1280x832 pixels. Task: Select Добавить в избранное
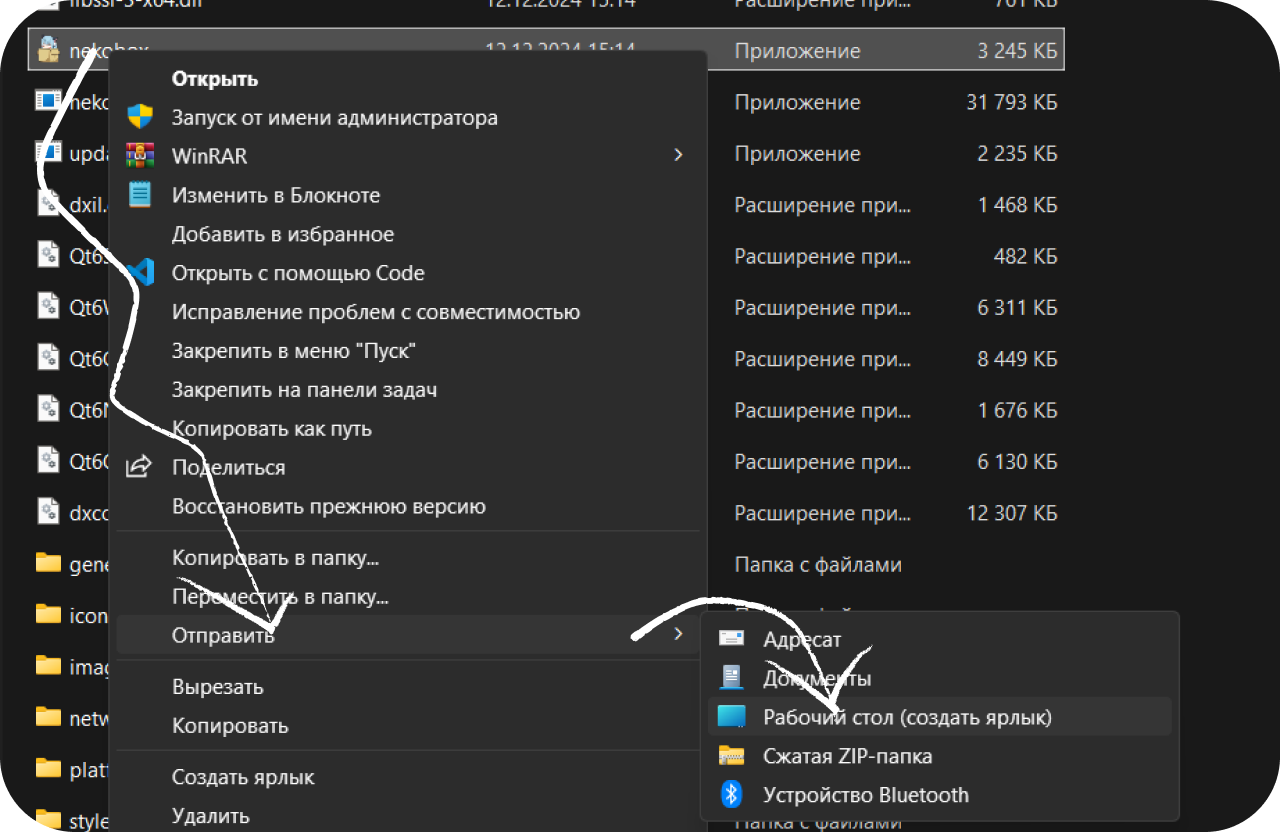click(x=283, y=234)
